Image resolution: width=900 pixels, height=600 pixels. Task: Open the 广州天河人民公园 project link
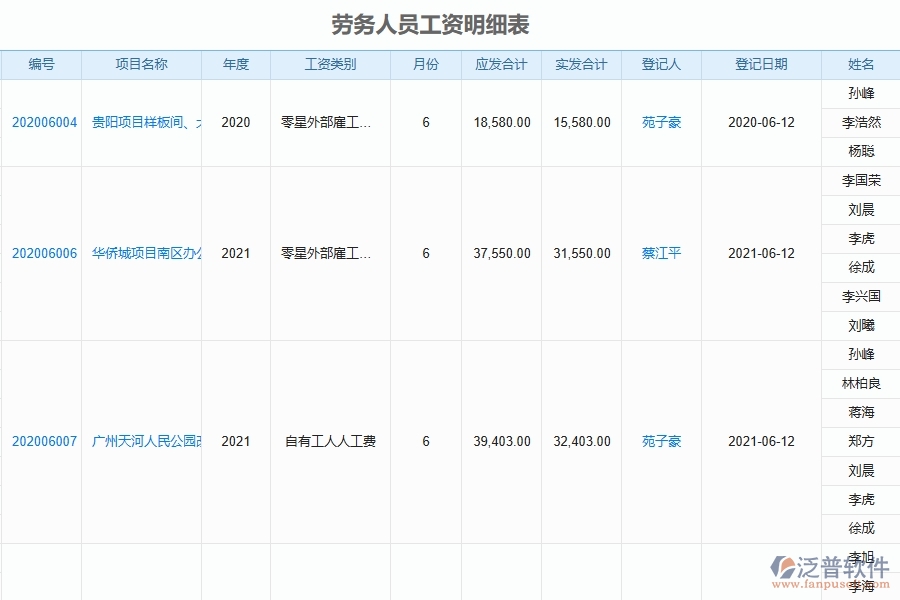(140, 441)
